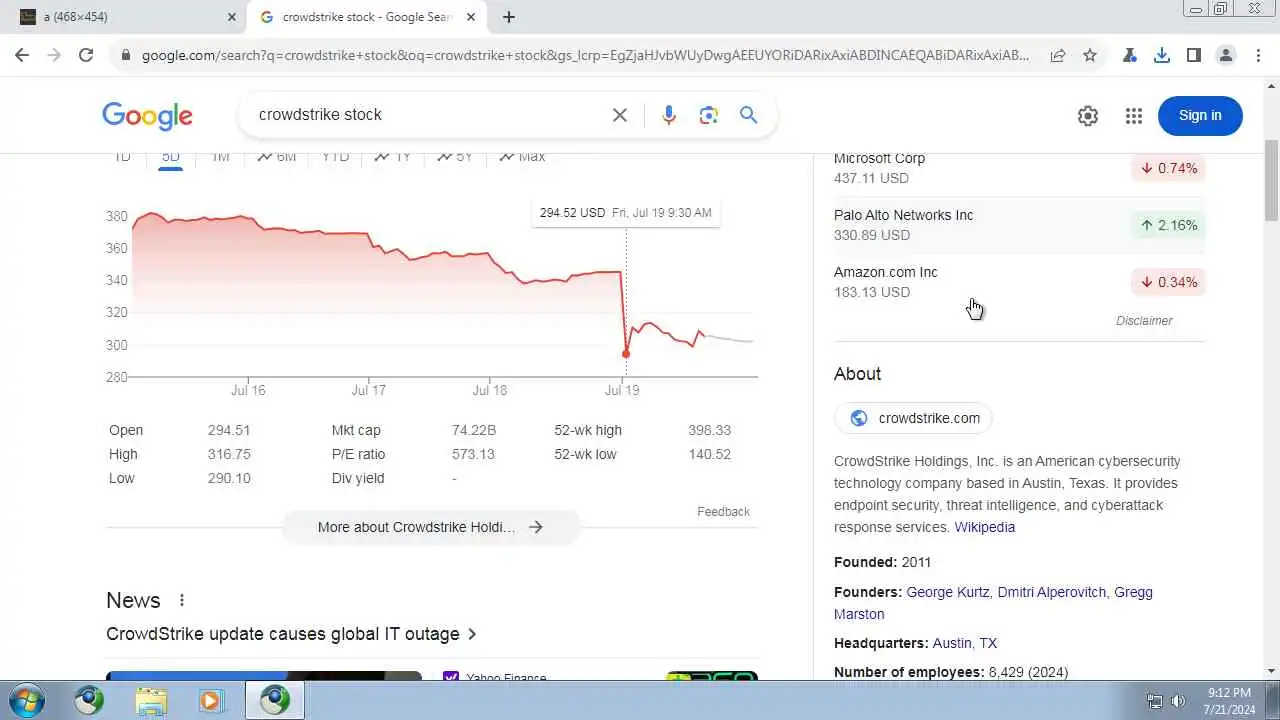
Task: Select the Max chart range
Action: point(522,157)
